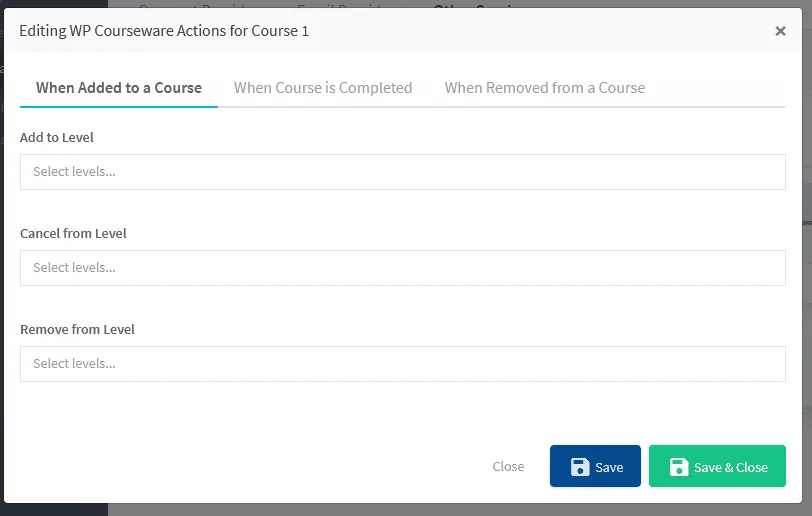Open the Add to Level selector

click(402, 172)
